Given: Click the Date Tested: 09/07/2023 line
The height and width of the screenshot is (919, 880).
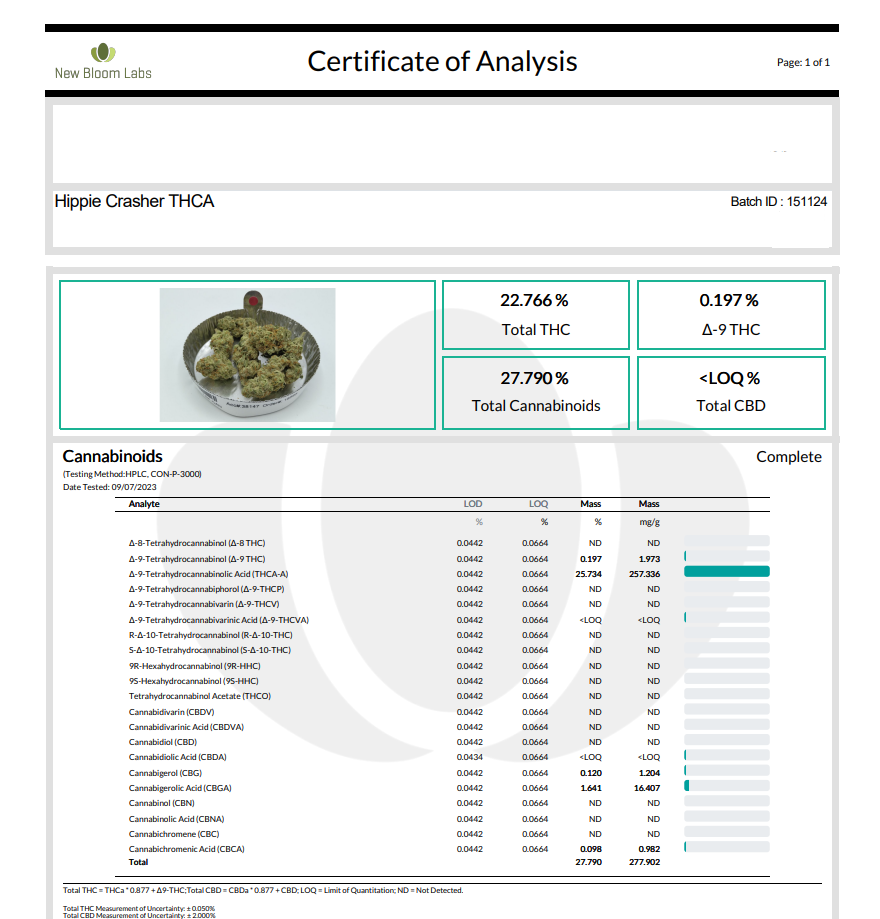Looking at the screenshot, I should [110, 487].
